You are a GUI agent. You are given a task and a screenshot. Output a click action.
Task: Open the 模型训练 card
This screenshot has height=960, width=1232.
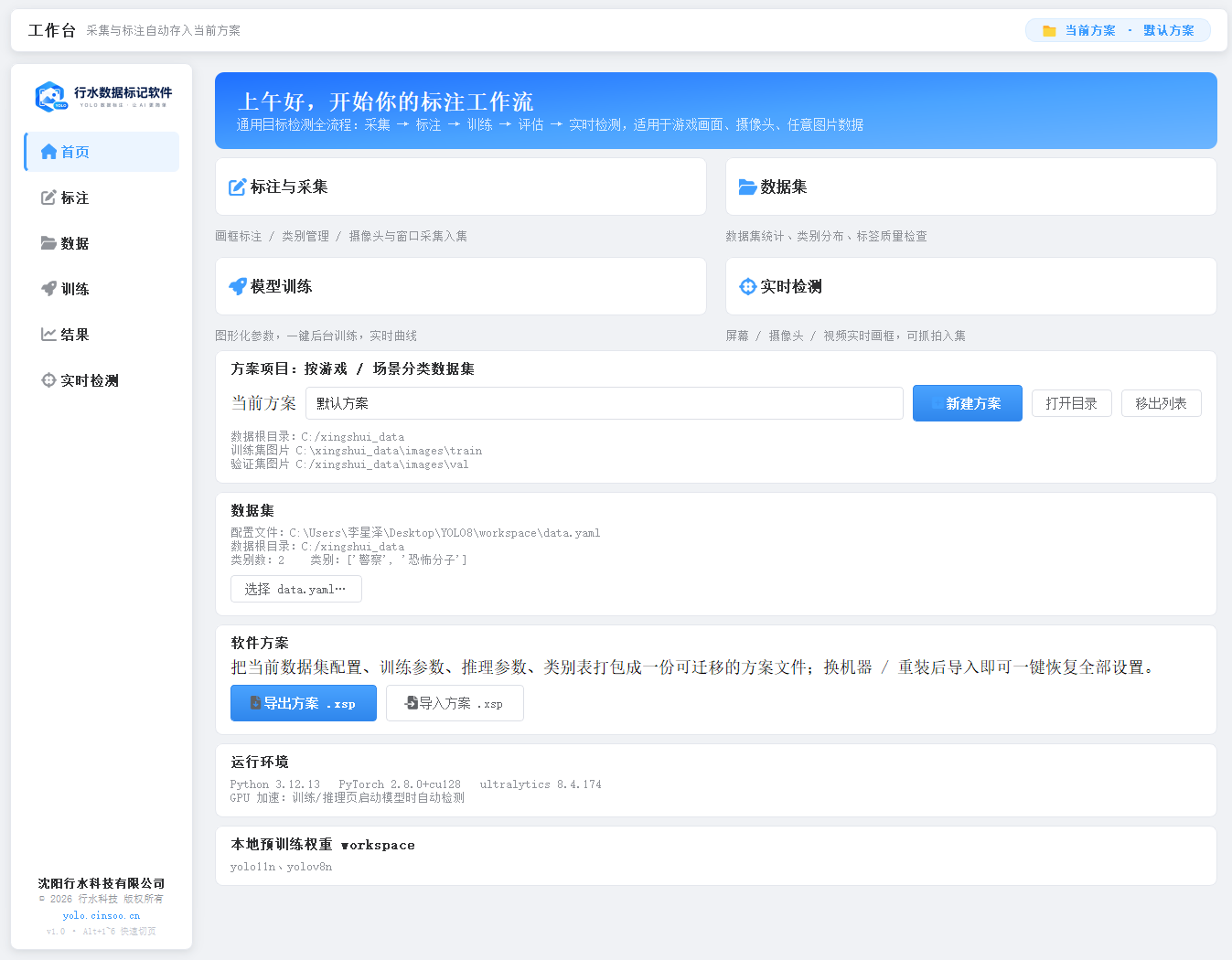(x=461, y=286)
